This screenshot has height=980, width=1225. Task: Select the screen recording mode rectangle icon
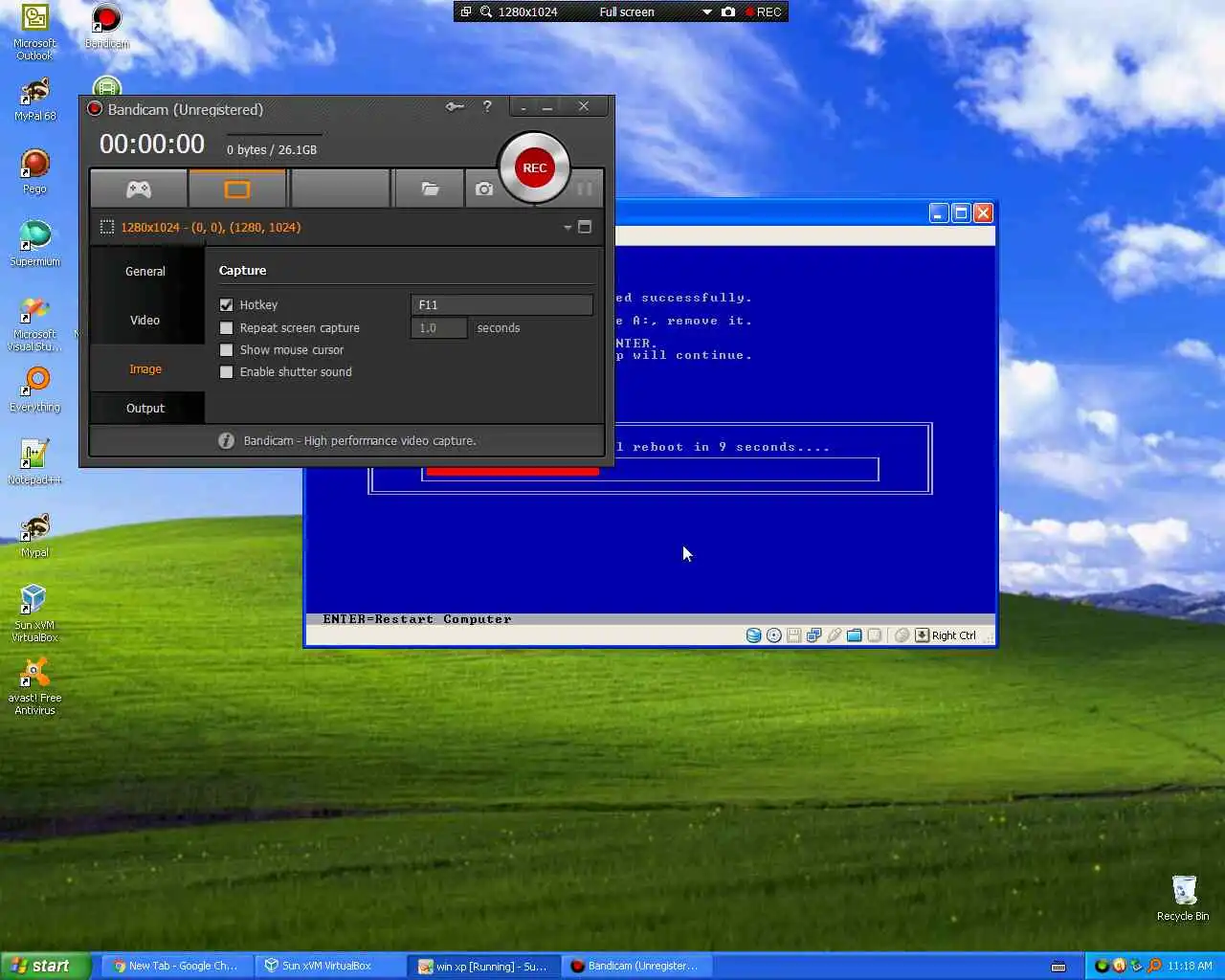click(237, 189)
